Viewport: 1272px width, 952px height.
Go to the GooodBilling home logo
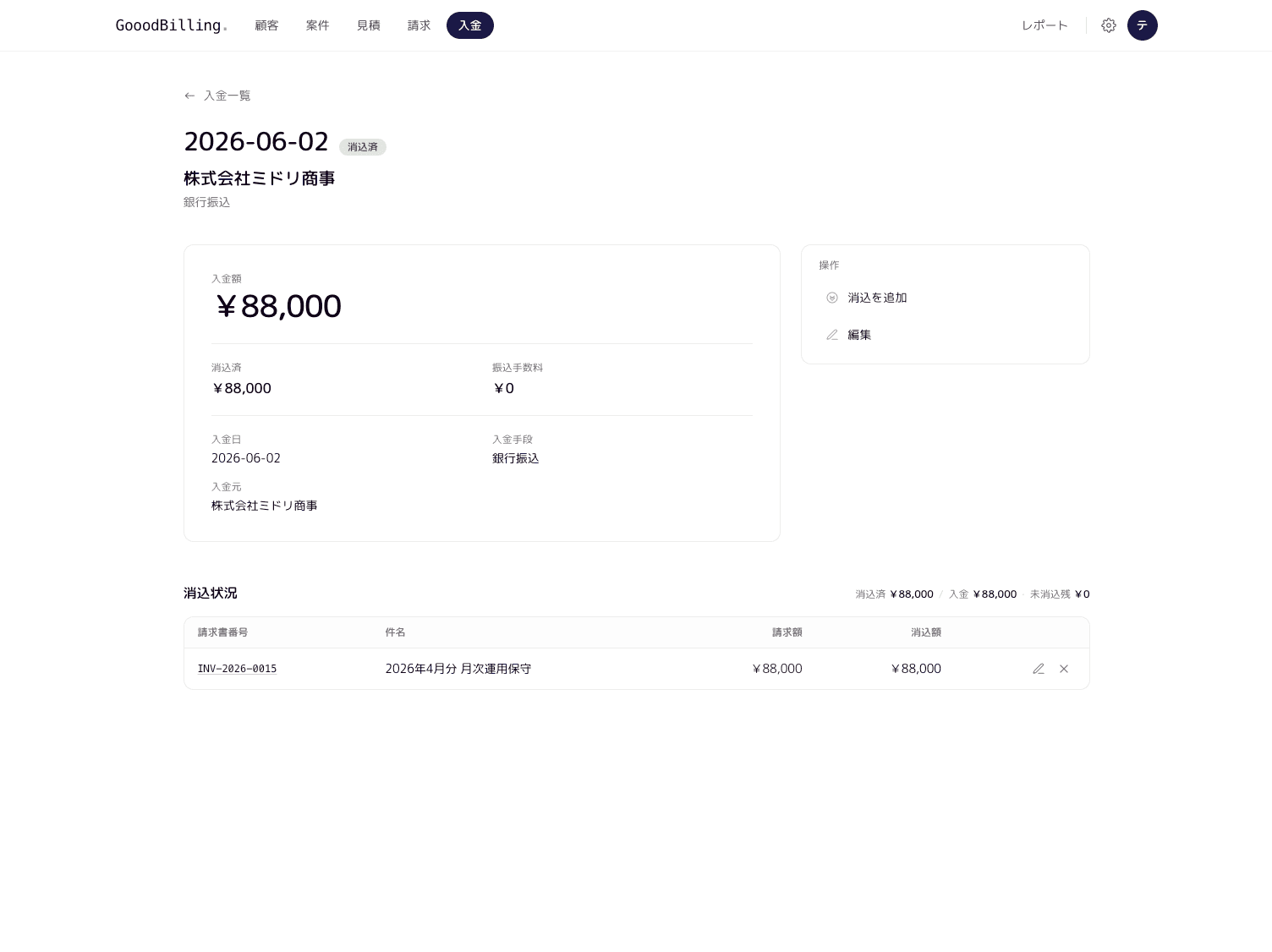pyautogui.click(x=172, y=25)
